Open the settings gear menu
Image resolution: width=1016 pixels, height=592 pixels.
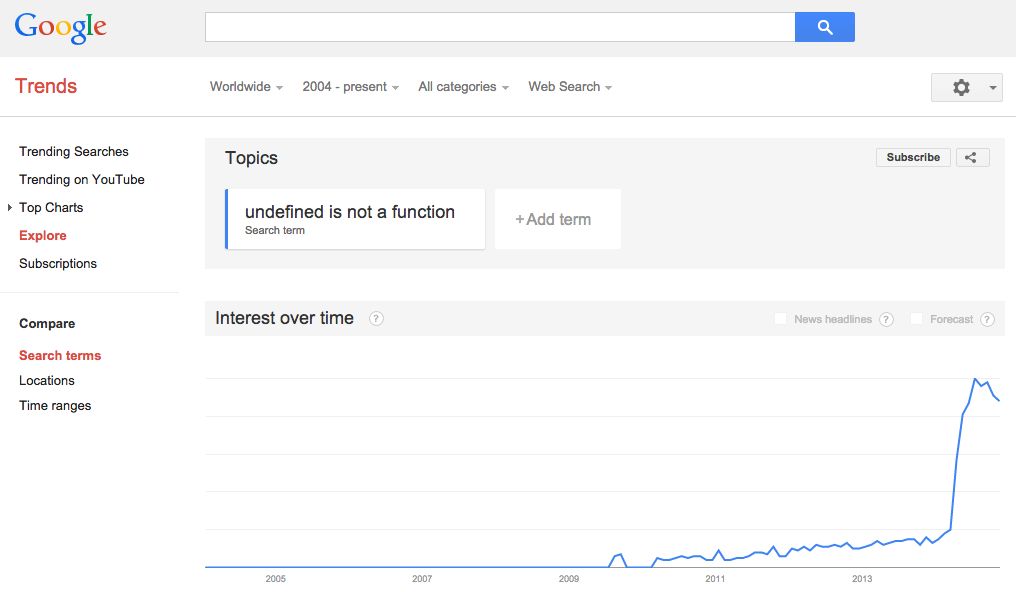pyautogui.click(x=966, y=87)
